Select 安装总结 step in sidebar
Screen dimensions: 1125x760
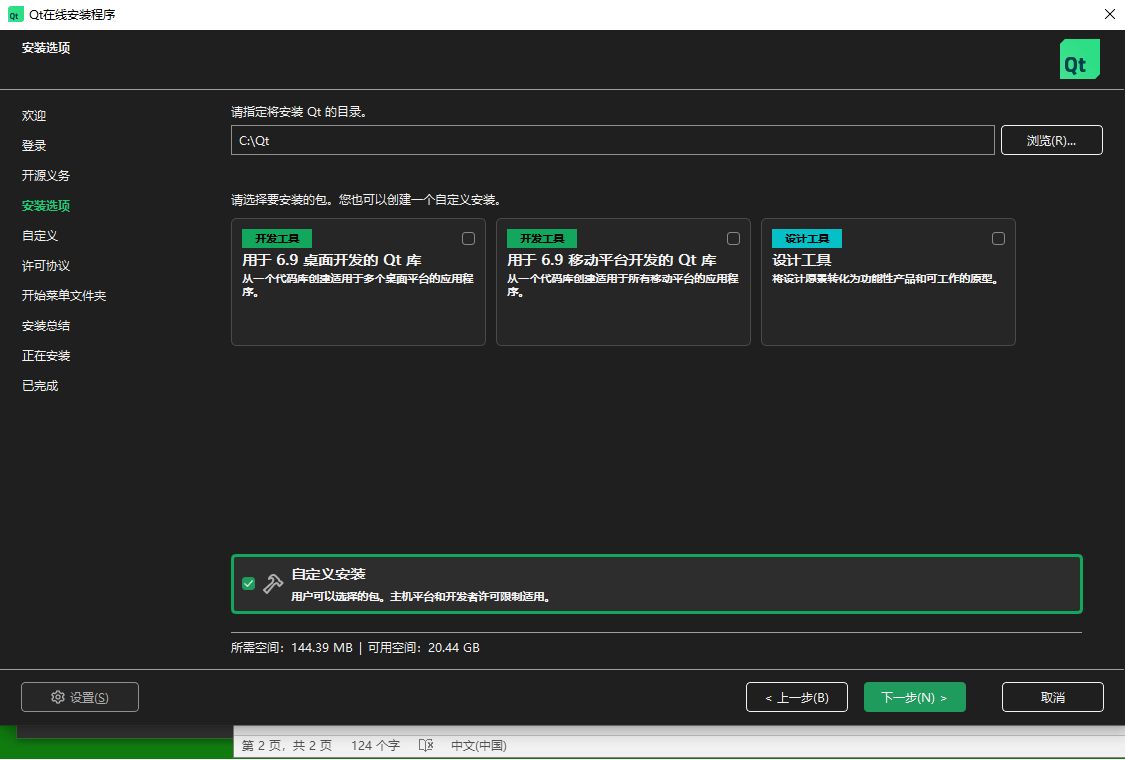click(x=46, y=326)
